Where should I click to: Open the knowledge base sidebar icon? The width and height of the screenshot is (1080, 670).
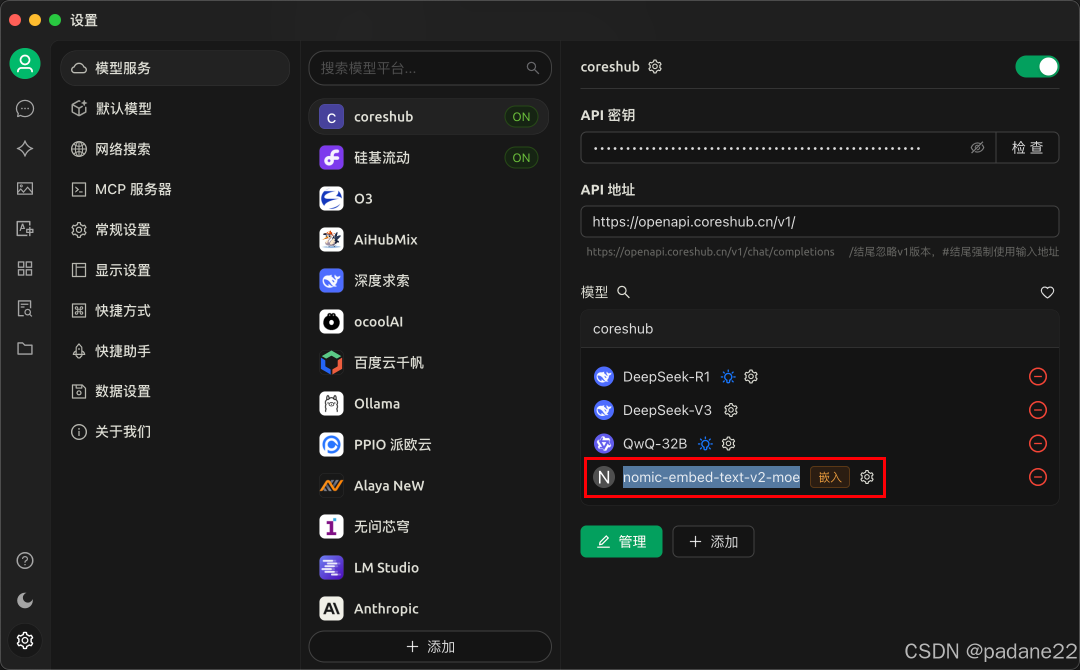click(x=25, y=308)
